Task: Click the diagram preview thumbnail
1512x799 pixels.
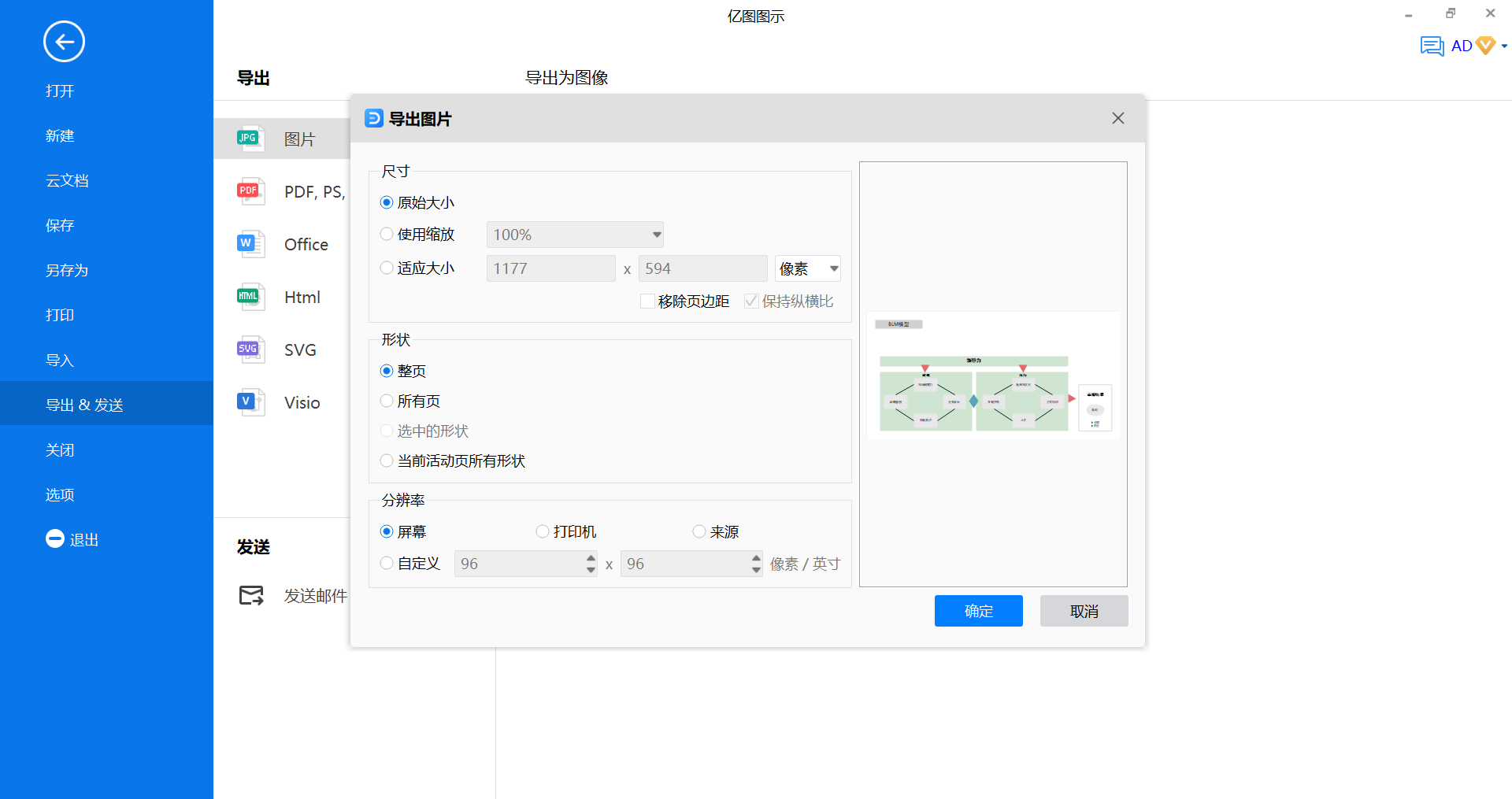Action: 994,375
